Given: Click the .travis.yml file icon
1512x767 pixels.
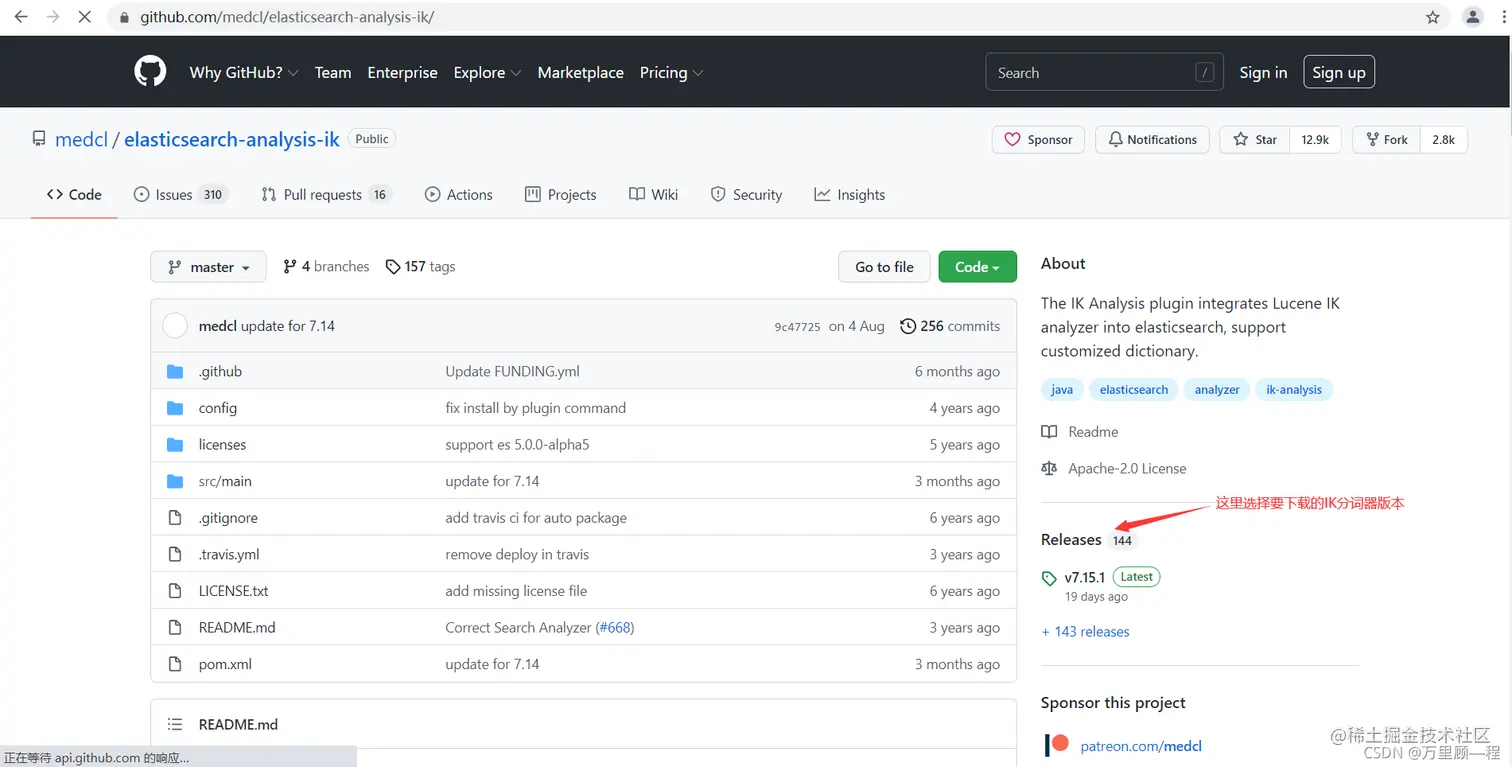Looking at the screenshot, I should (x=175, y=554).
